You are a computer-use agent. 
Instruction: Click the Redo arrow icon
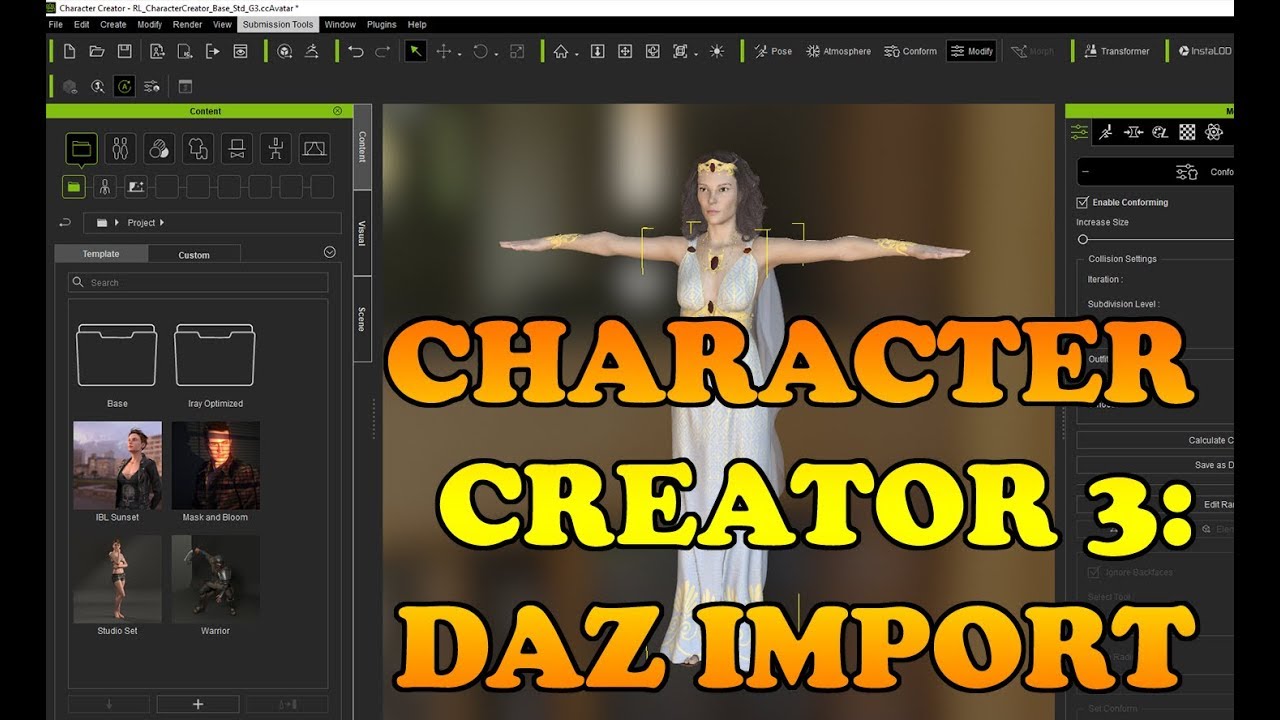pos(382,51)
